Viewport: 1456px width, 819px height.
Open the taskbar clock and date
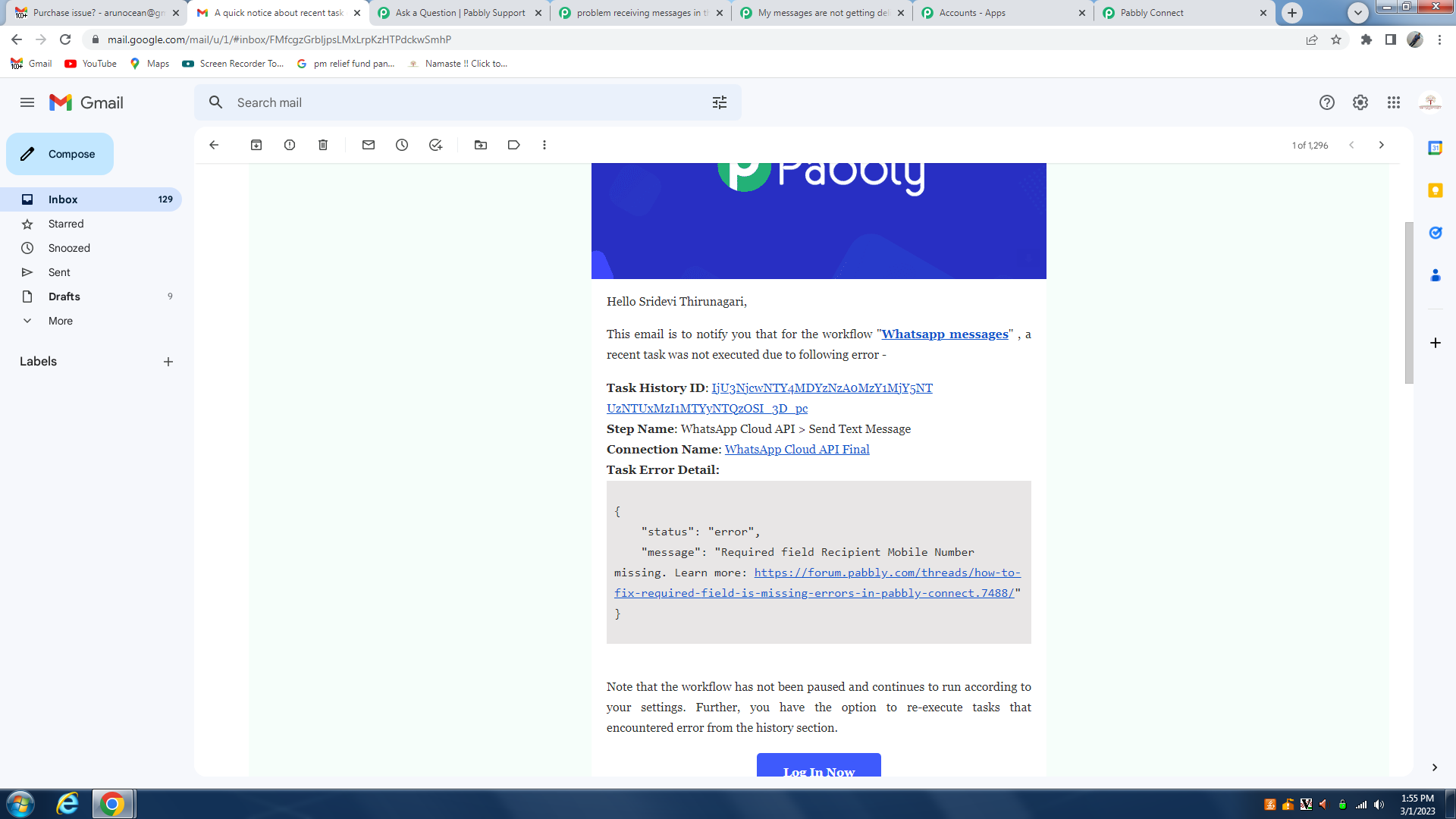(x=1417, y=805)
